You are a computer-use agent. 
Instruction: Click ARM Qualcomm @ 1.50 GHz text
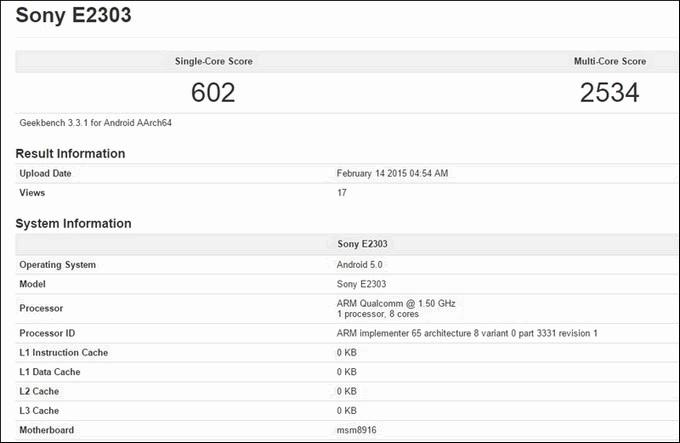[x=396, y=303]
